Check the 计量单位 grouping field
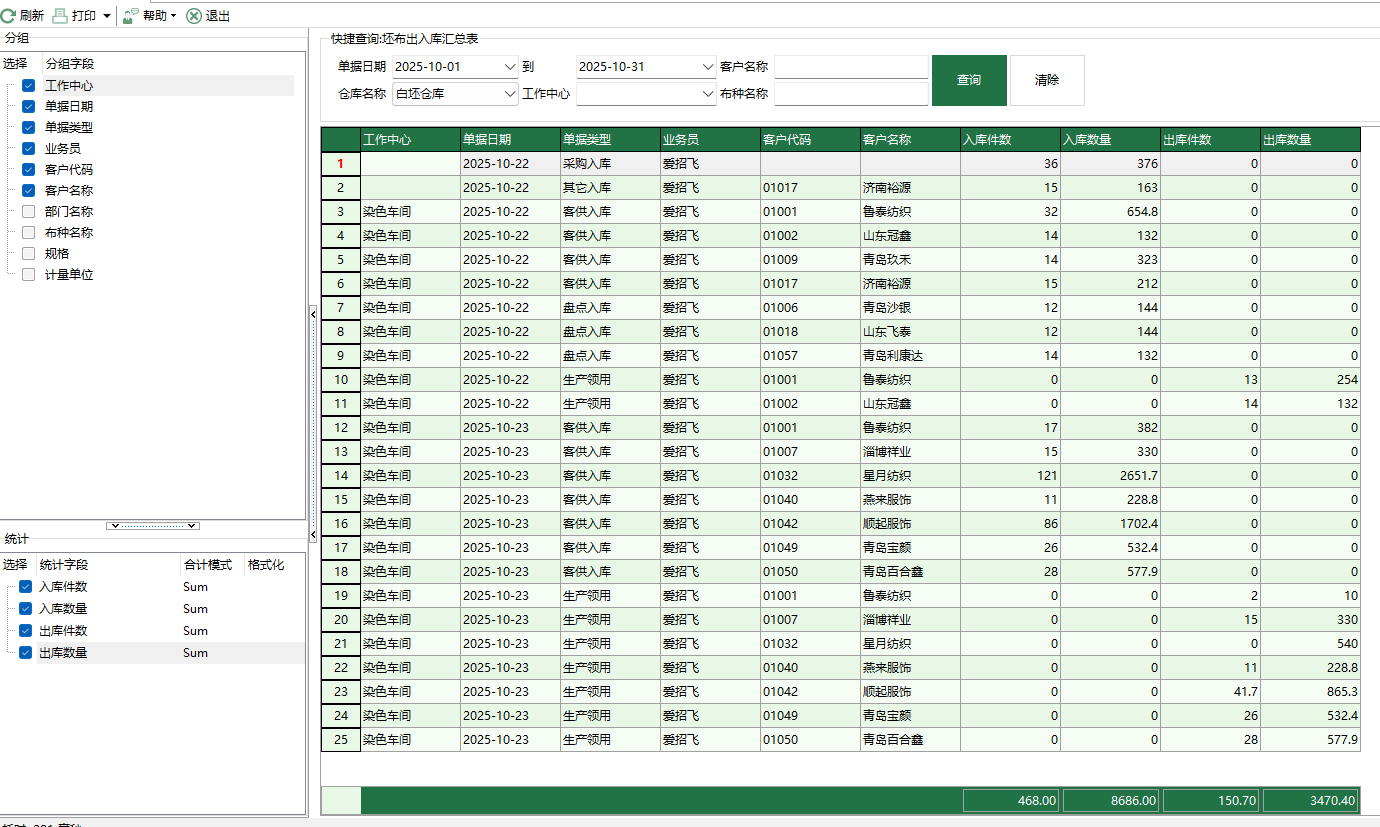Image resolution: width=1380 pixels, height=827 pixels. click(26, 274)
